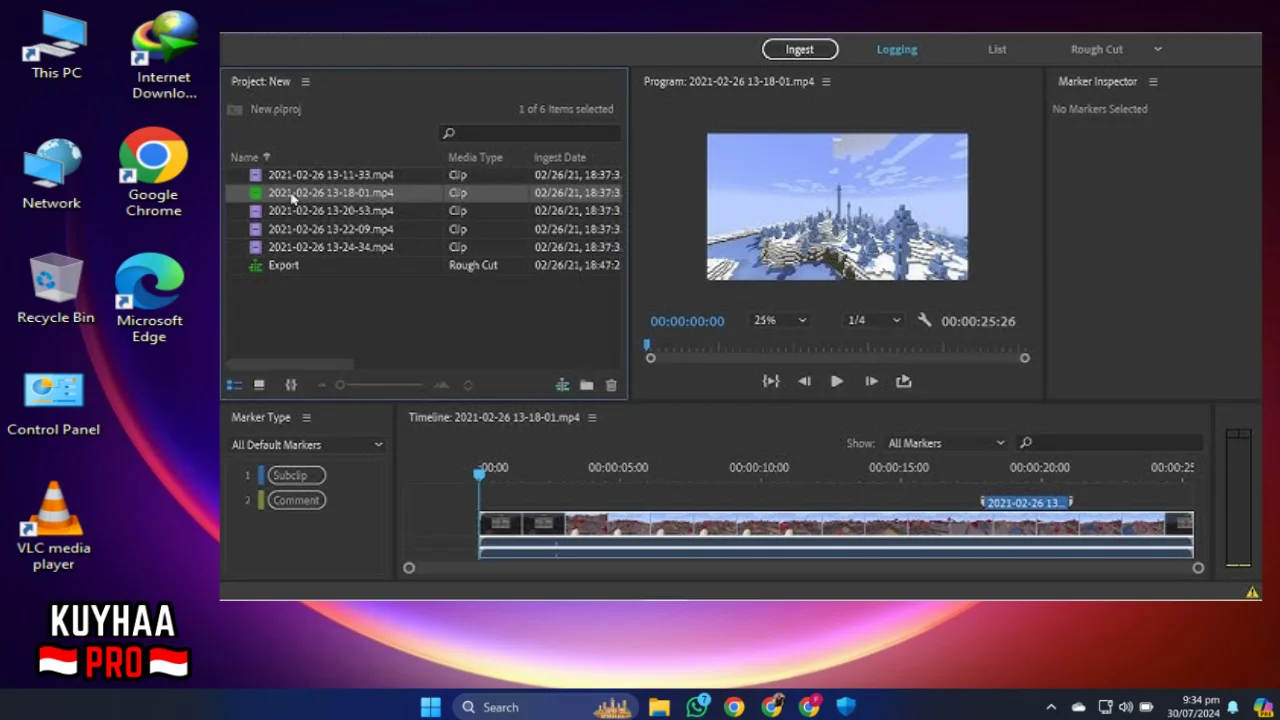Open the All Default Markers dropdown
The width and height of the screenshot is (1280, 720).
point(307,445)
